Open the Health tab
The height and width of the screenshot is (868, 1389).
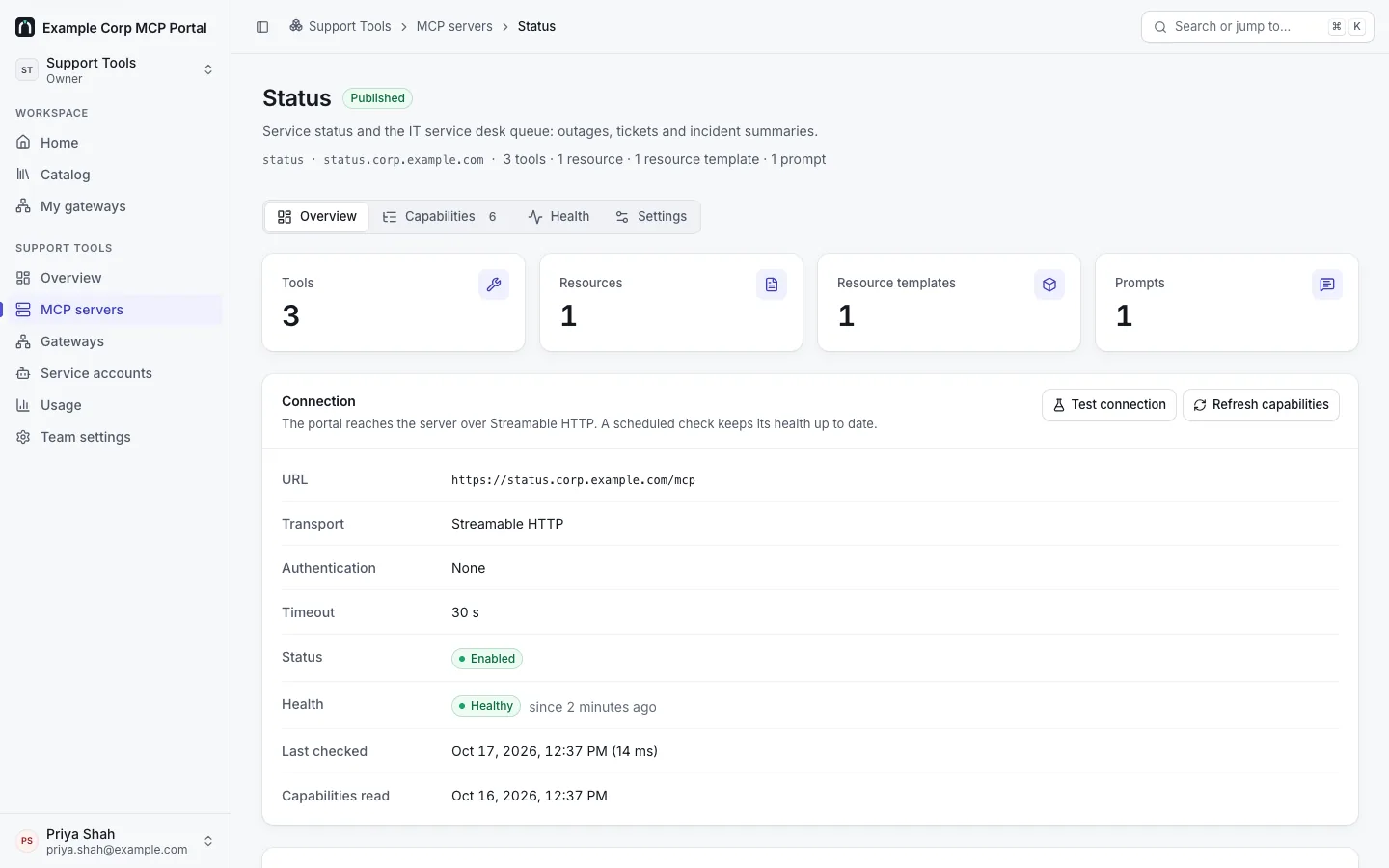558,217
